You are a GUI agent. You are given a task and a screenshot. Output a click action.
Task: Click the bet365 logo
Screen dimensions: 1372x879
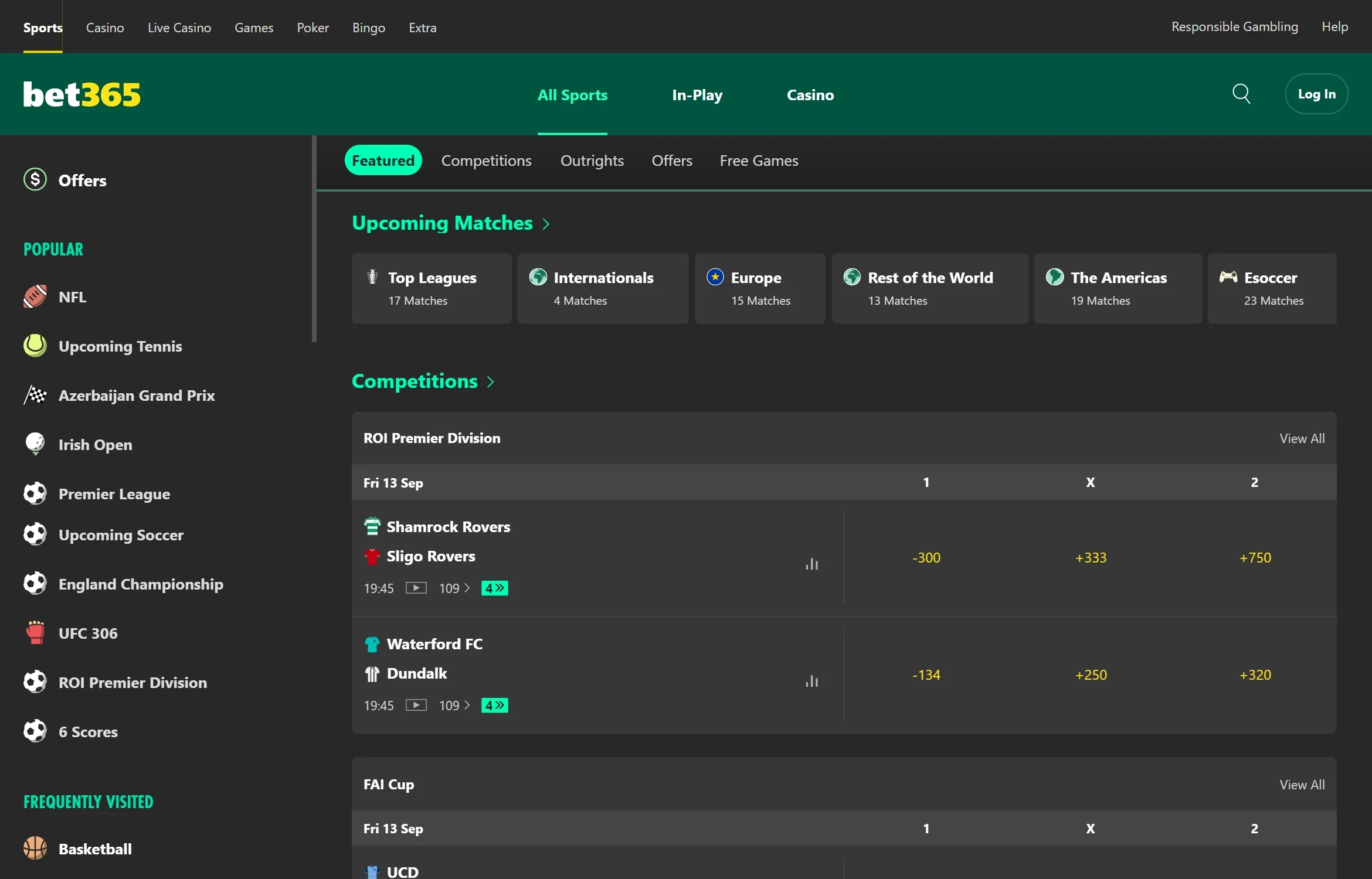pyautogui.click(x=82, y=94)
